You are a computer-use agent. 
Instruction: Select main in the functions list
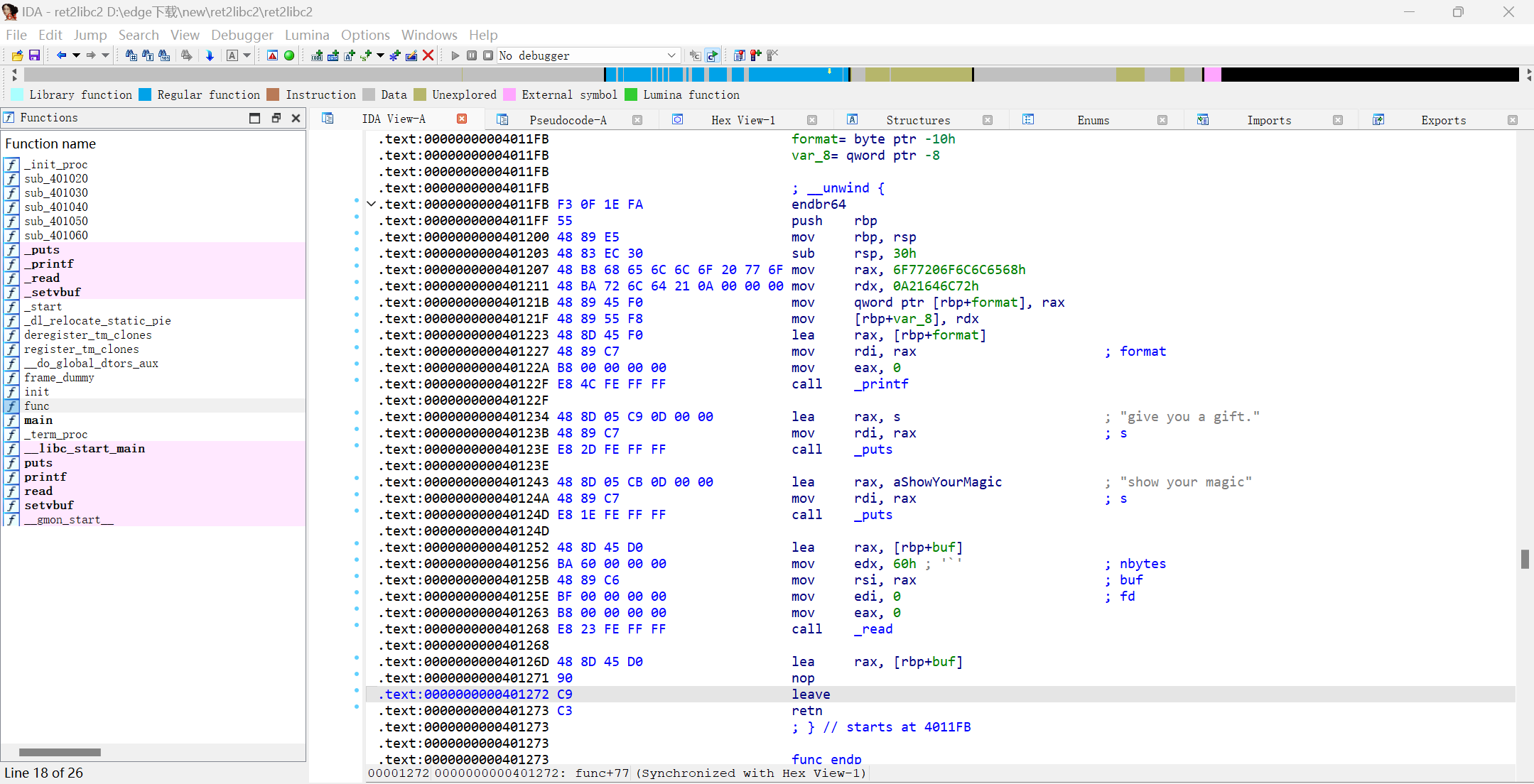38,420
